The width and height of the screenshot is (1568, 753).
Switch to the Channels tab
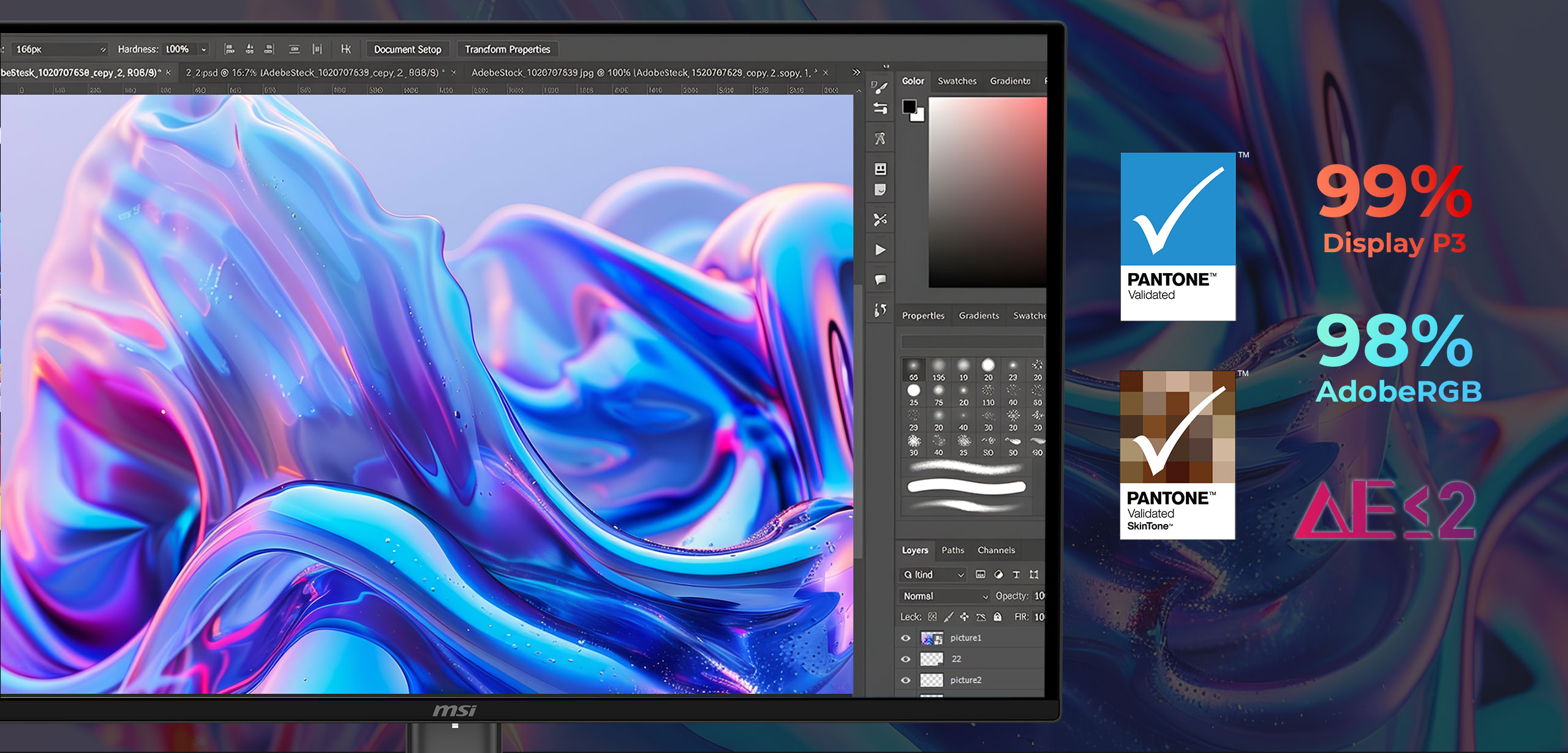point(996,550)
